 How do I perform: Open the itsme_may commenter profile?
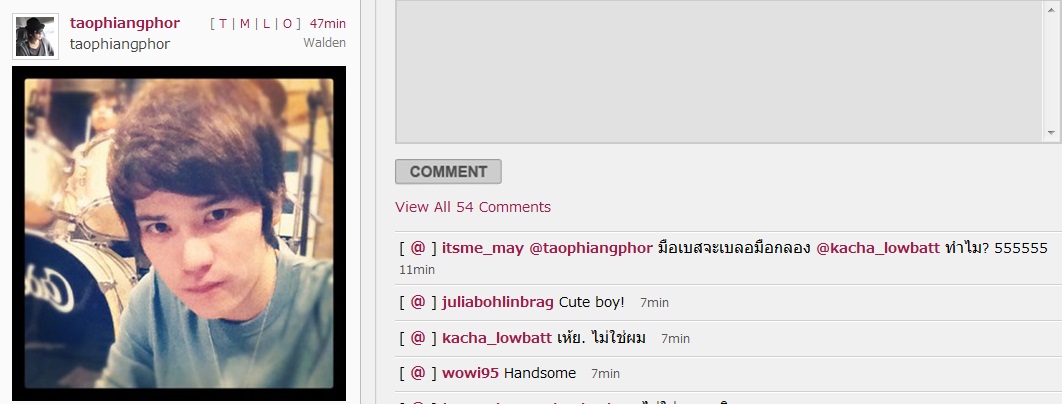(x=483, y=248)
